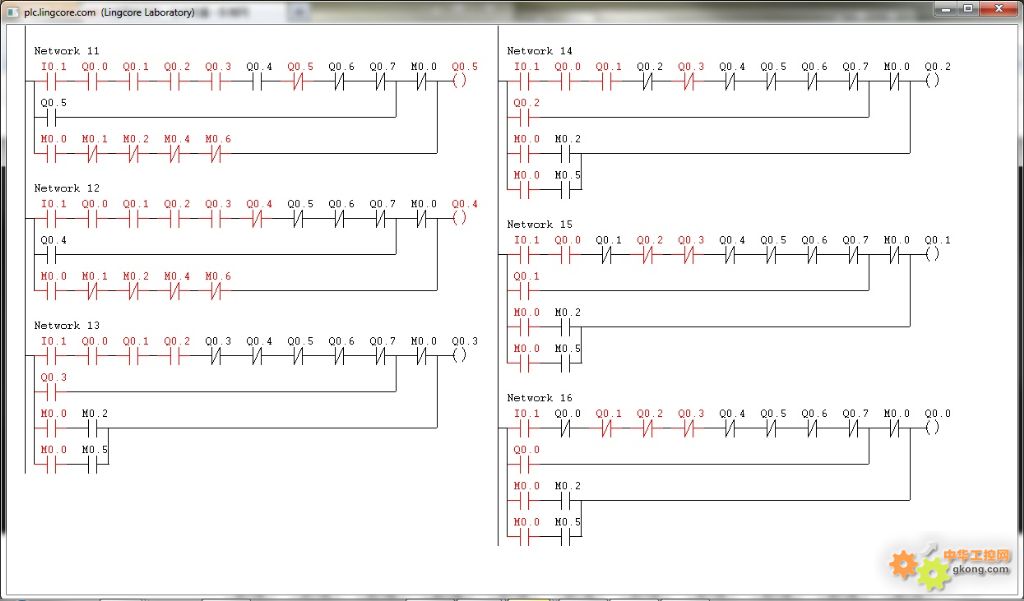Click the Q0.5 output coil in Network 11
This screenshot has width=1024, height=601.
tap(460, 81)
